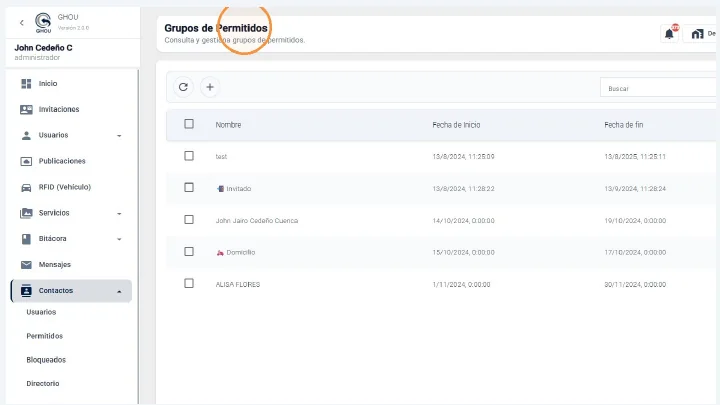Click the Domicilio scooter icon
720x405 pixels.
point(220,253)
